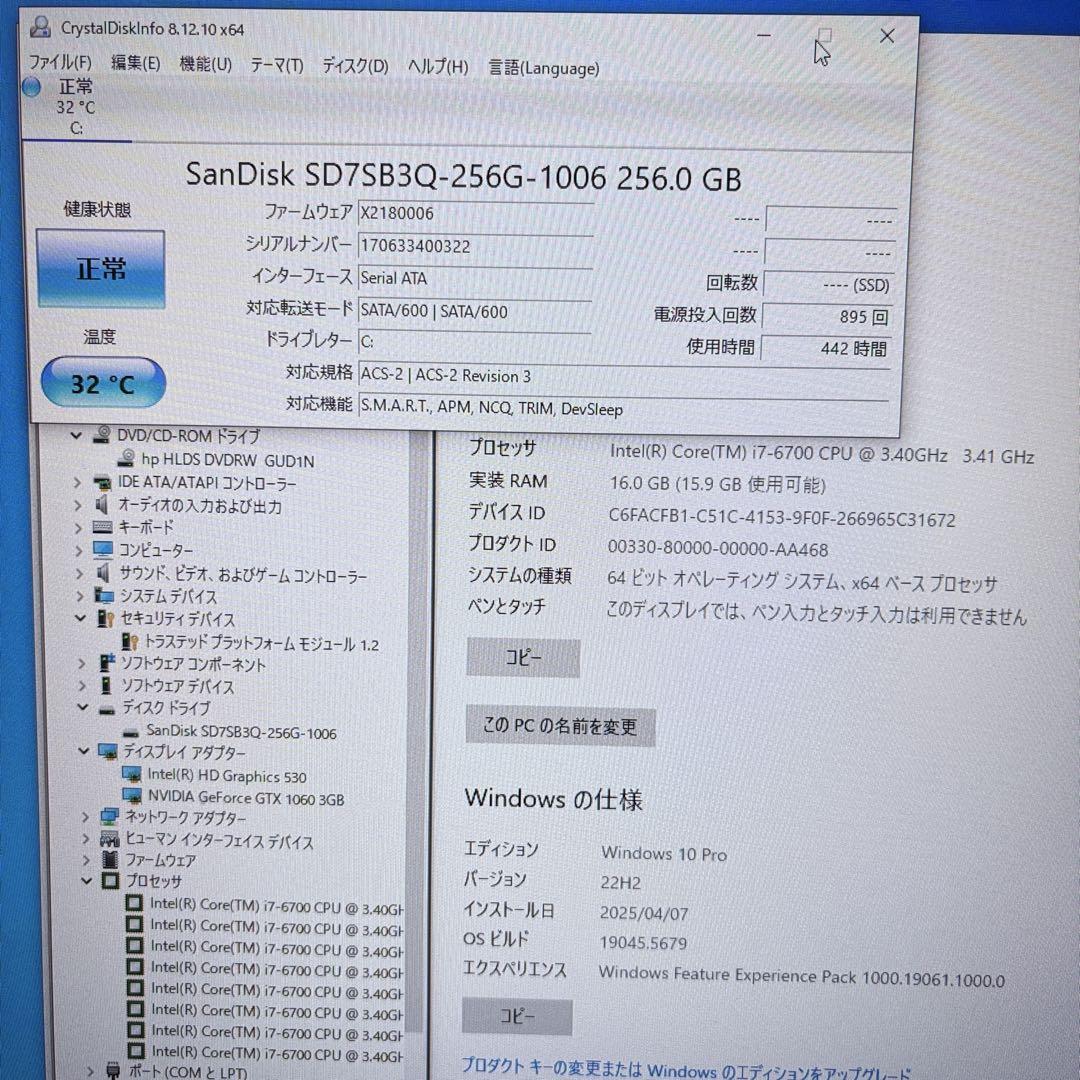Viewport: 1080px width, 1080px height.
Task: Expand オーディオの入力および出力 node
Action: click(78, 506)
